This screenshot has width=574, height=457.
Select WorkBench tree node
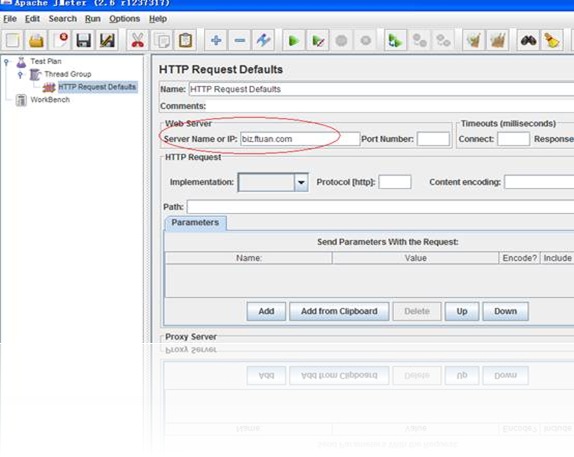point(50,100)
